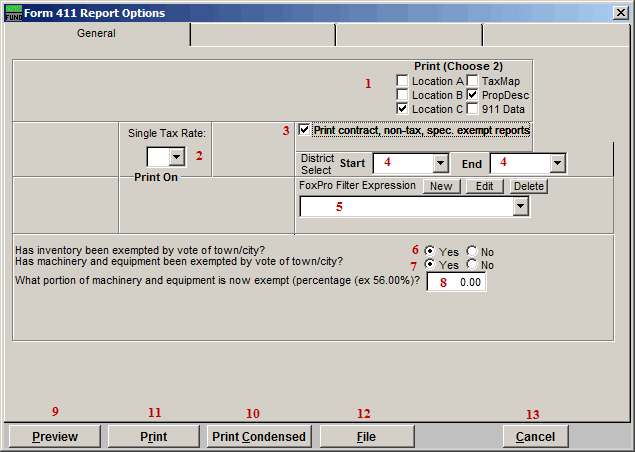
Task: Expand the District Select Start dropdown
Action: pyautogui.click(x=439, y=163)
